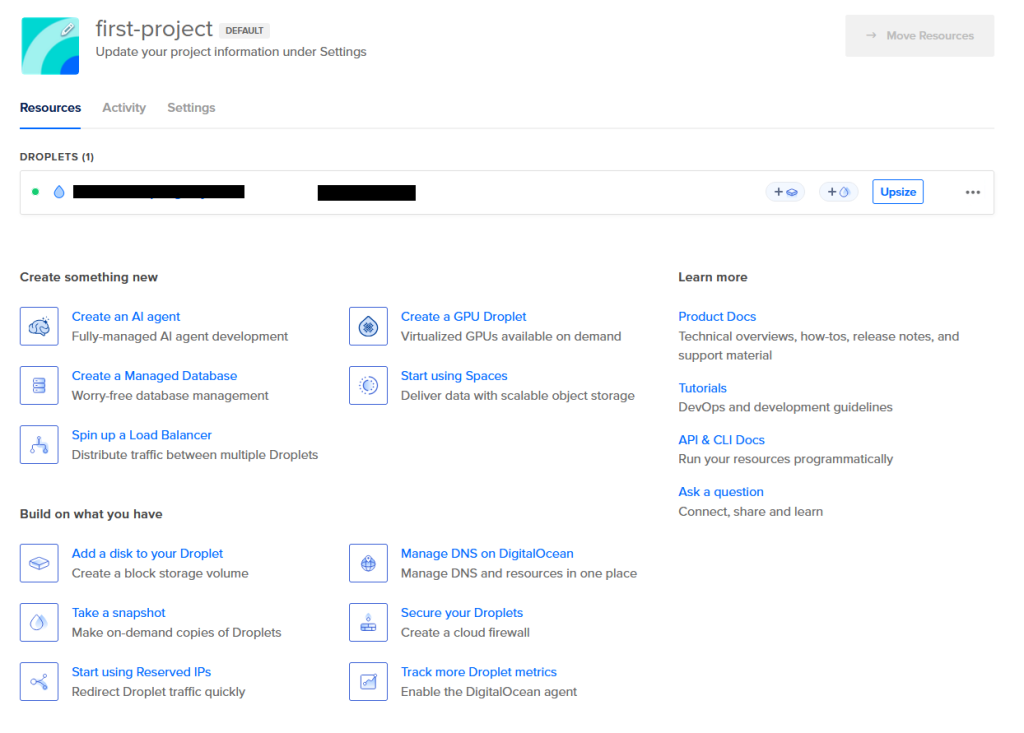Open the Settings tab

click(x=191, y=108)
